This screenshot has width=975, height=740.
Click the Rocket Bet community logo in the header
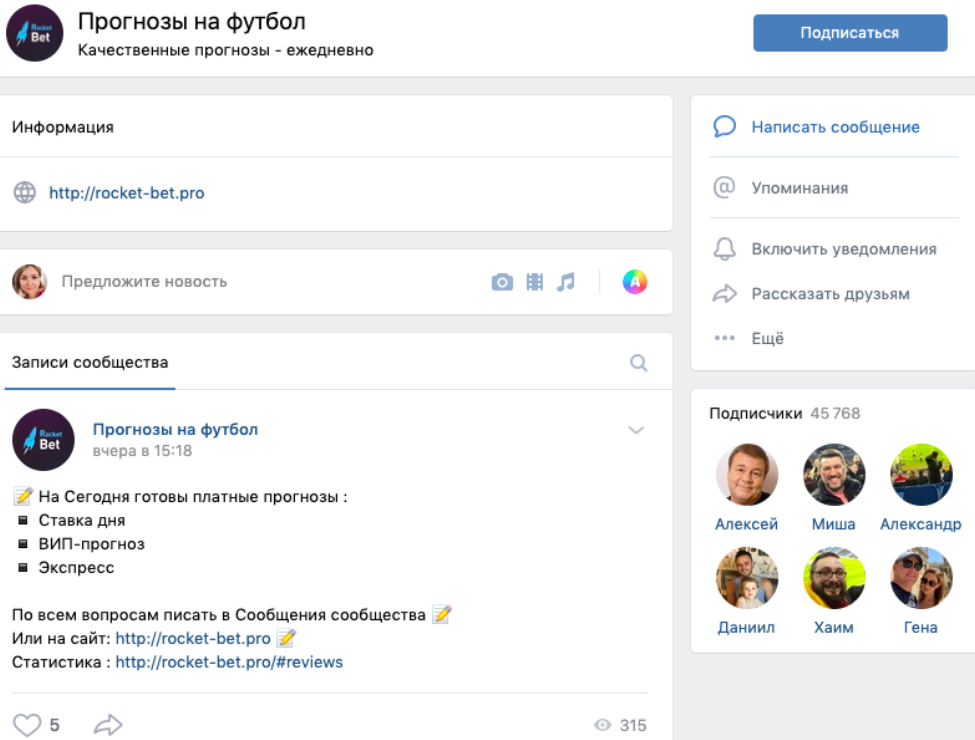pyautogui.click(x=35, y=33)
